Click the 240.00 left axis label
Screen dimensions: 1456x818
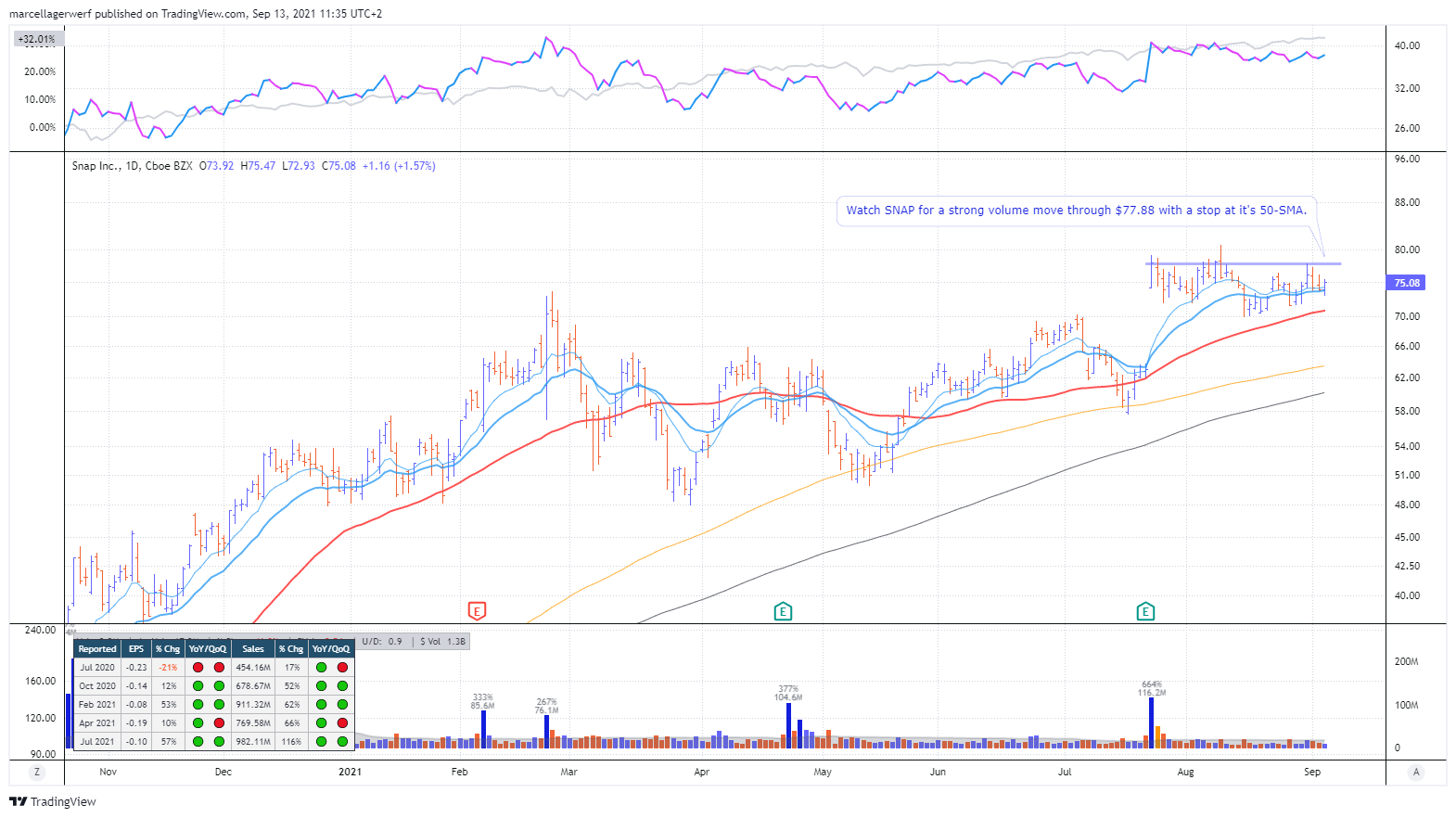[x=40, y=630]
